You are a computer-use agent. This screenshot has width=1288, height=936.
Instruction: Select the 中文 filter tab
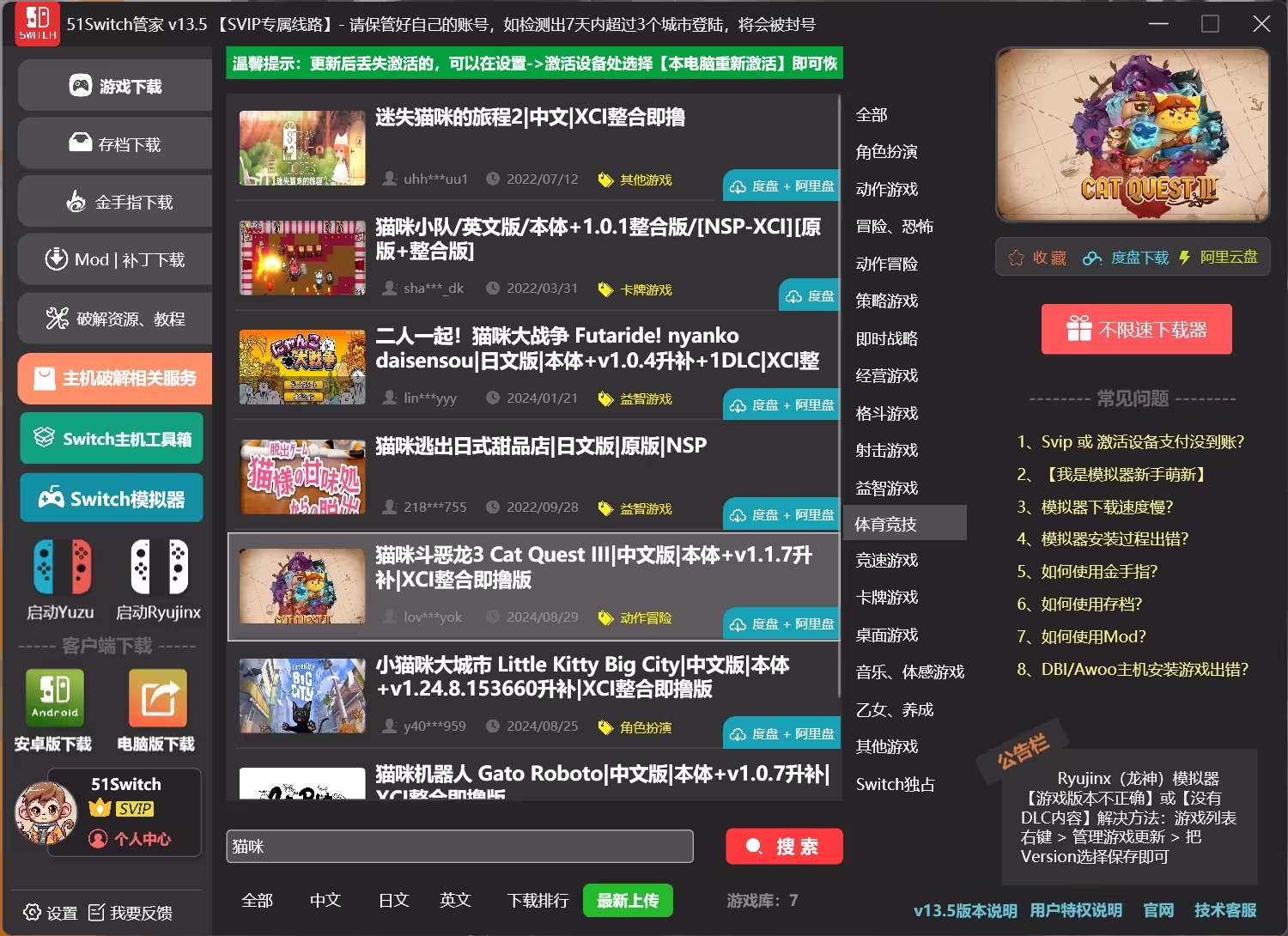[x=325, y=900]
